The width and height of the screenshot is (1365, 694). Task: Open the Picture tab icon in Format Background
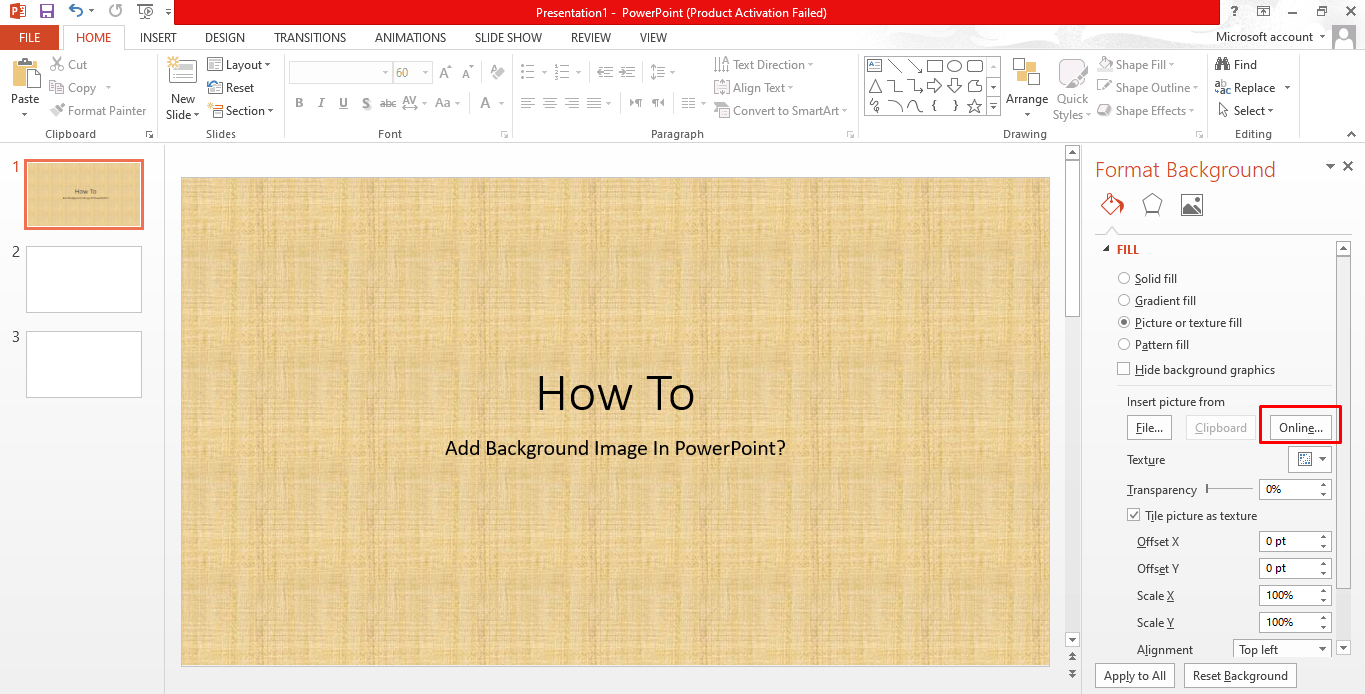pos(1191,204)
